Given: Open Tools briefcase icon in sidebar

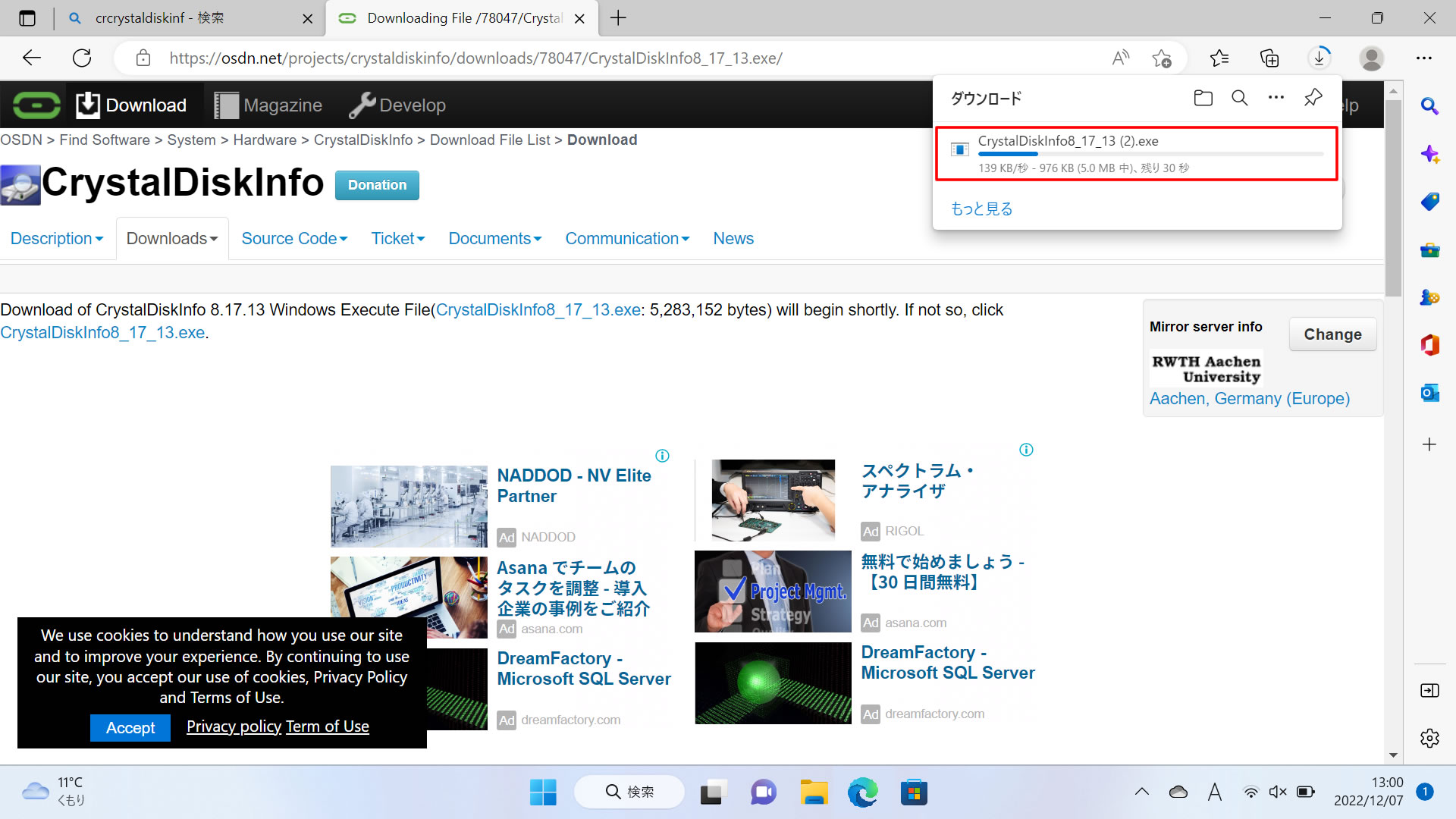Looking at the screenshot, I should 1429,249.
